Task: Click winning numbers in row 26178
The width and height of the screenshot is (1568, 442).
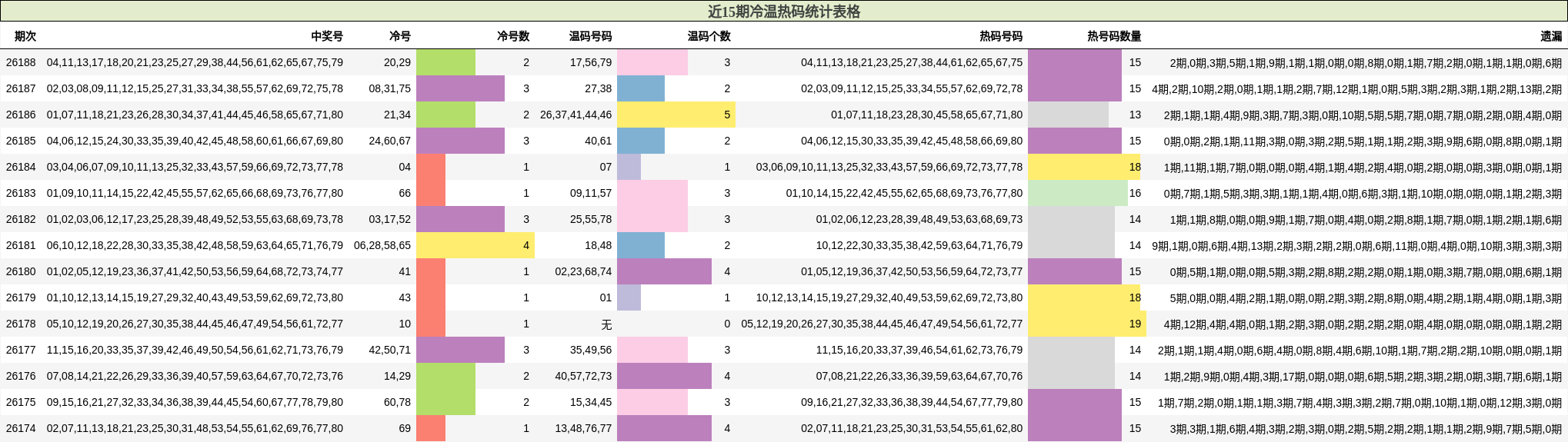Action: click(x=195, y=324)
